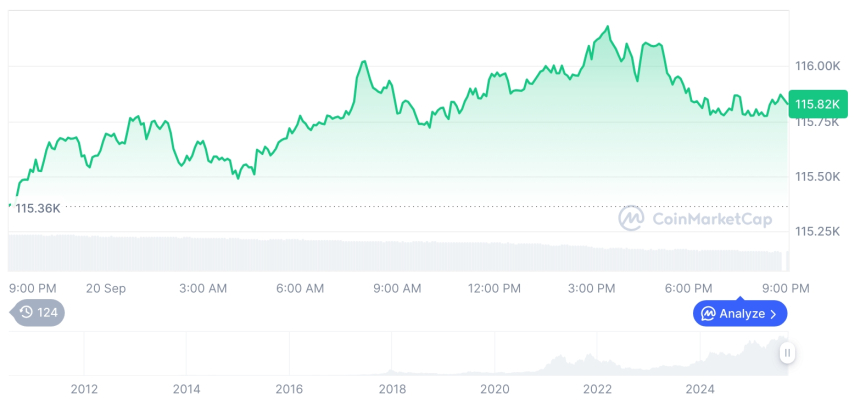
Task: Click the 2024 mark on overview timeline
Action: pos(700,389)
